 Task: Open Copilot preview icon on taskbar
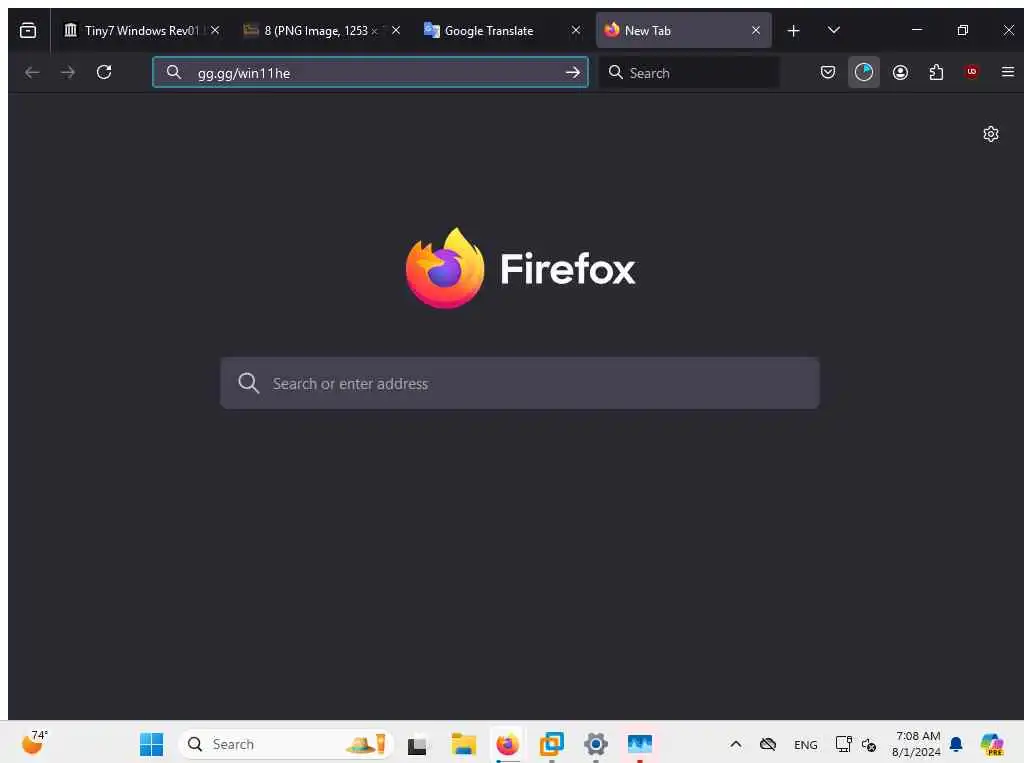pyautogui.click(x=992, y=744)
